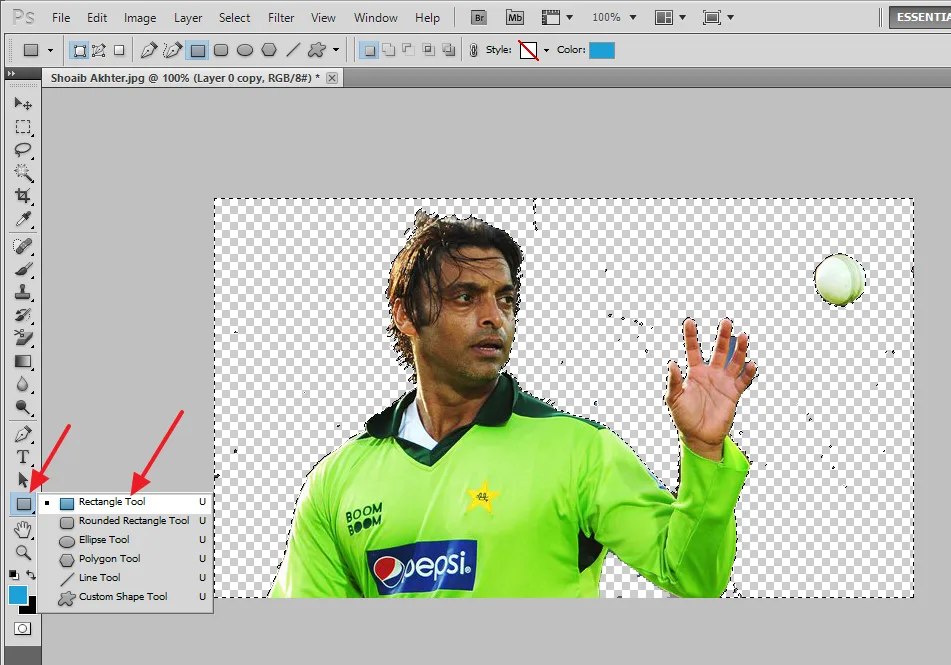Click the Rectangle shape tool in toolbox
Image resolution: width=951 pixels, height=665 pixels.
pyautogui.click(x=23, y=504)
